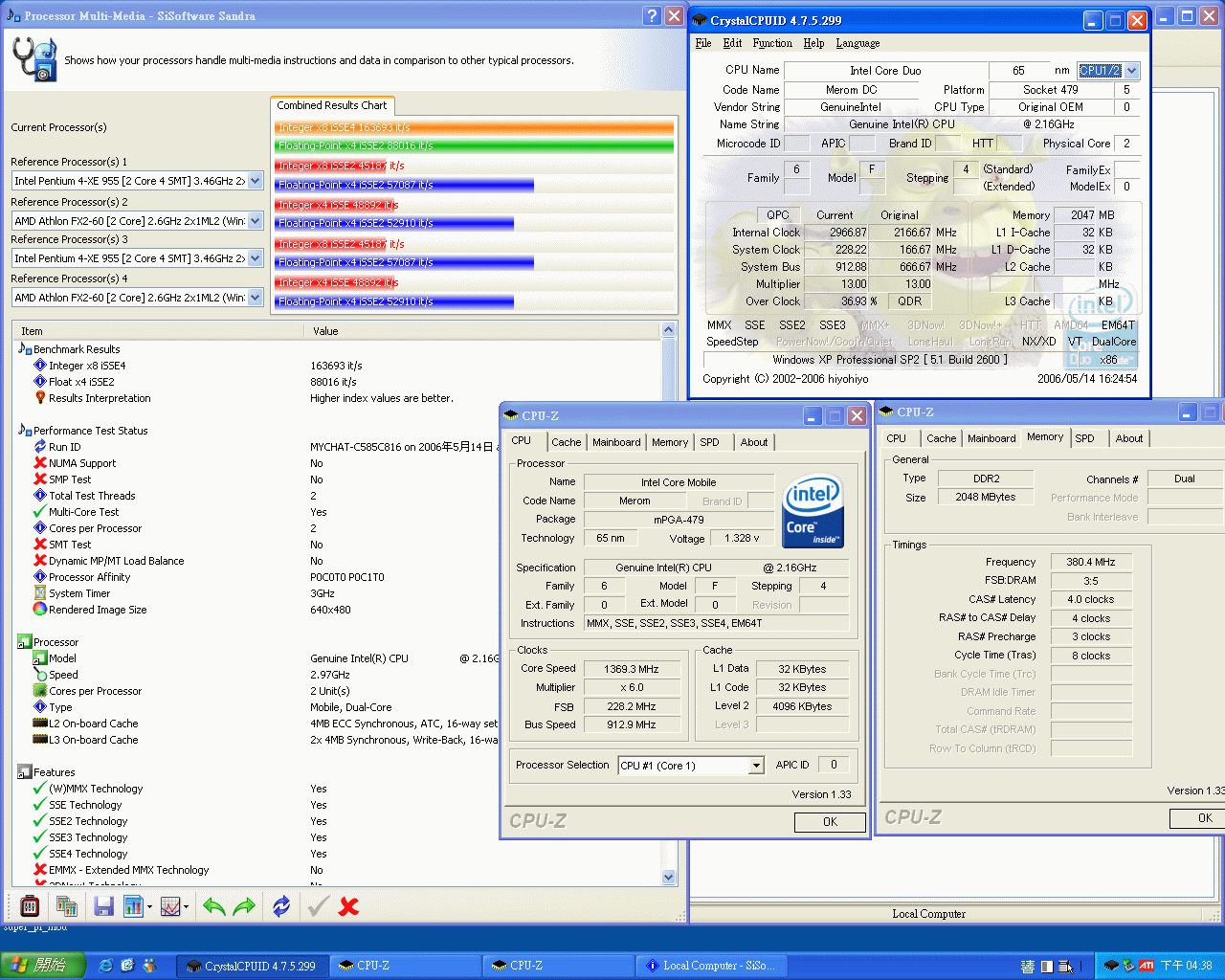Open the Processor Selection dropdown in CPU-Z

point(690,766)
